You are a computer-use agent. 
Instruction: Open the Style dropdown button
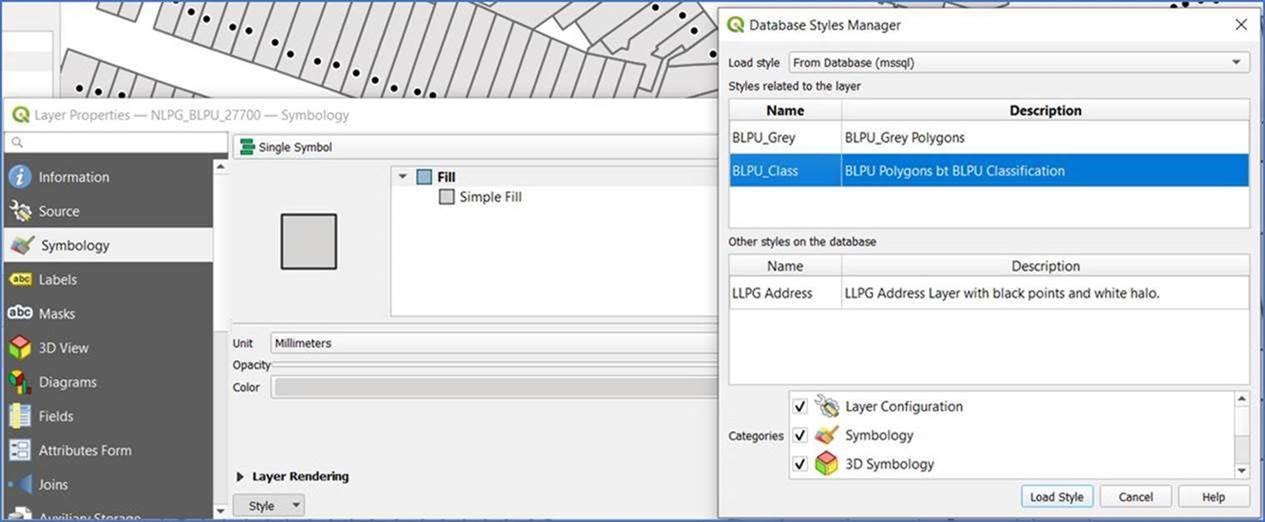(268, 506)
